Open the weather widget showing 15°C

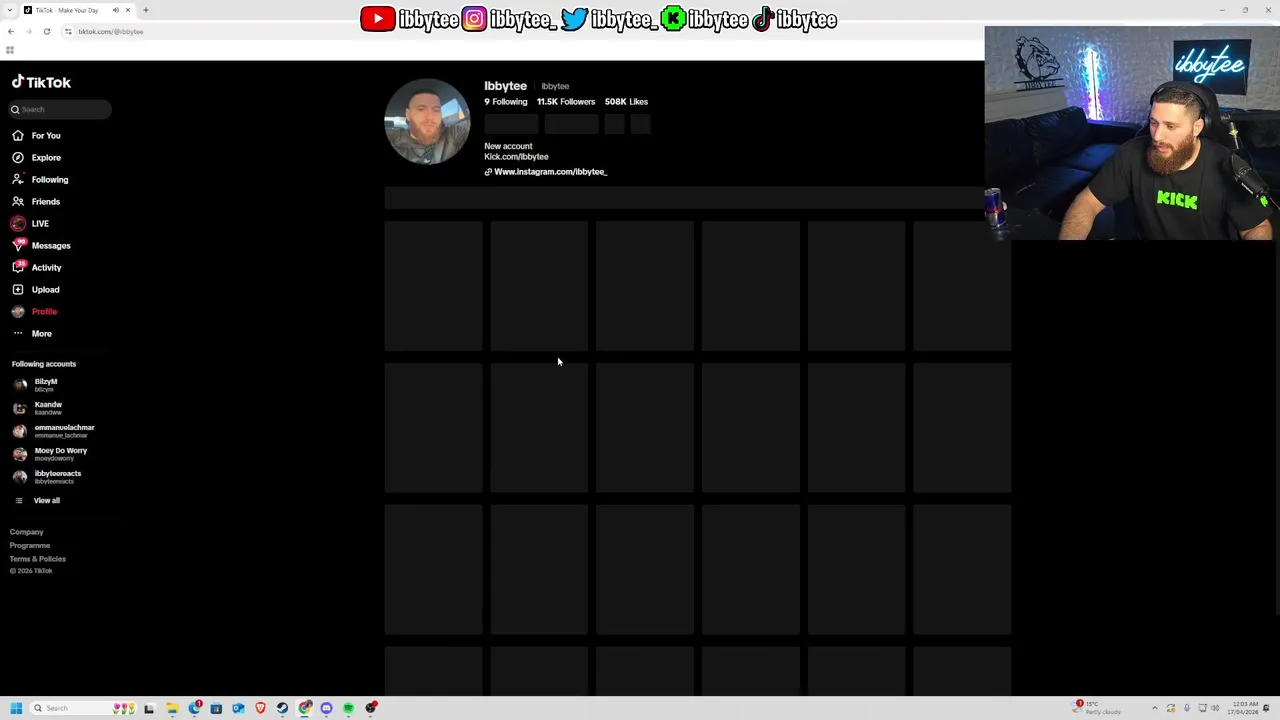click(1096, 708)
